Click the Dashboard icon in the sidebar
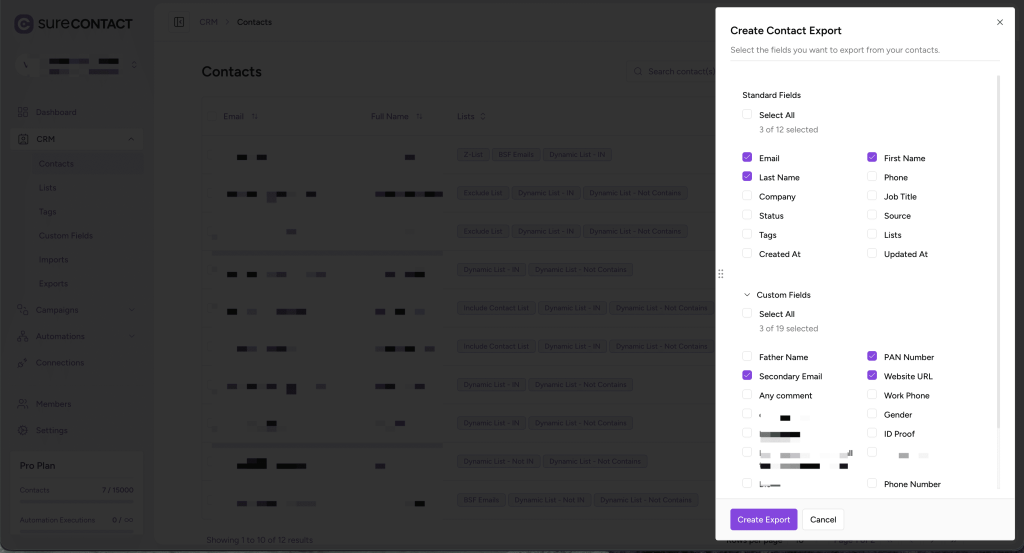 coord(24,112)
